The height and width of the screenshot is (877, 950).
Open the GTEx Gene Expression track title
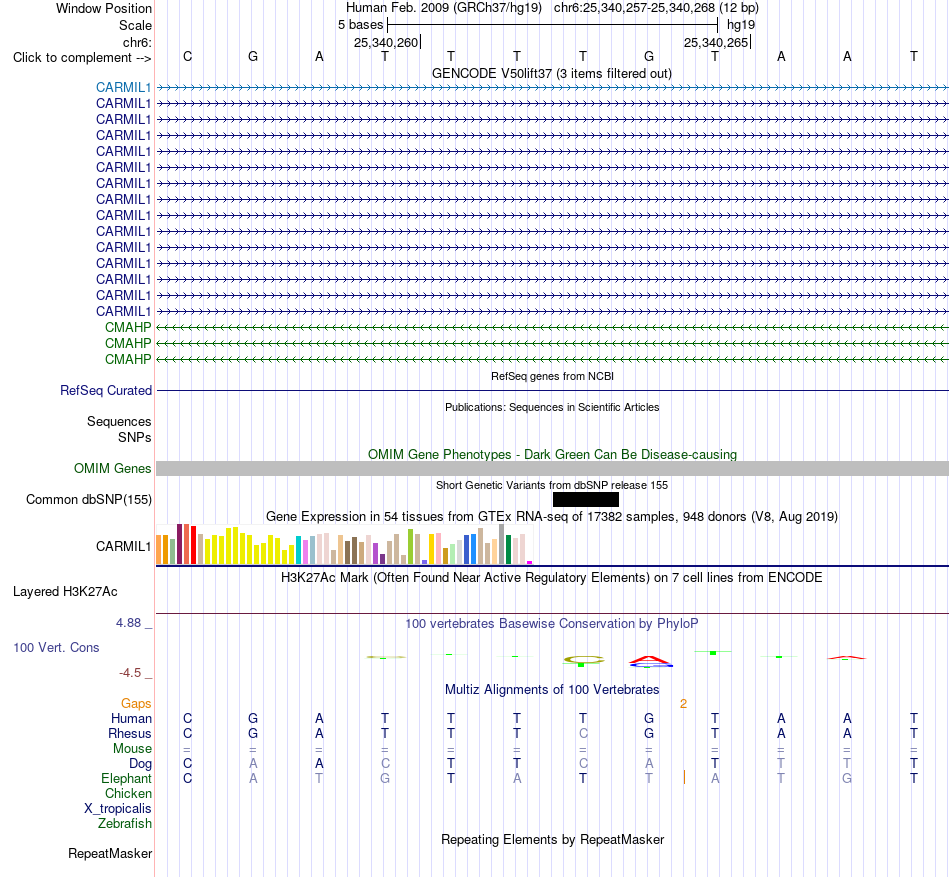point(552,517)
